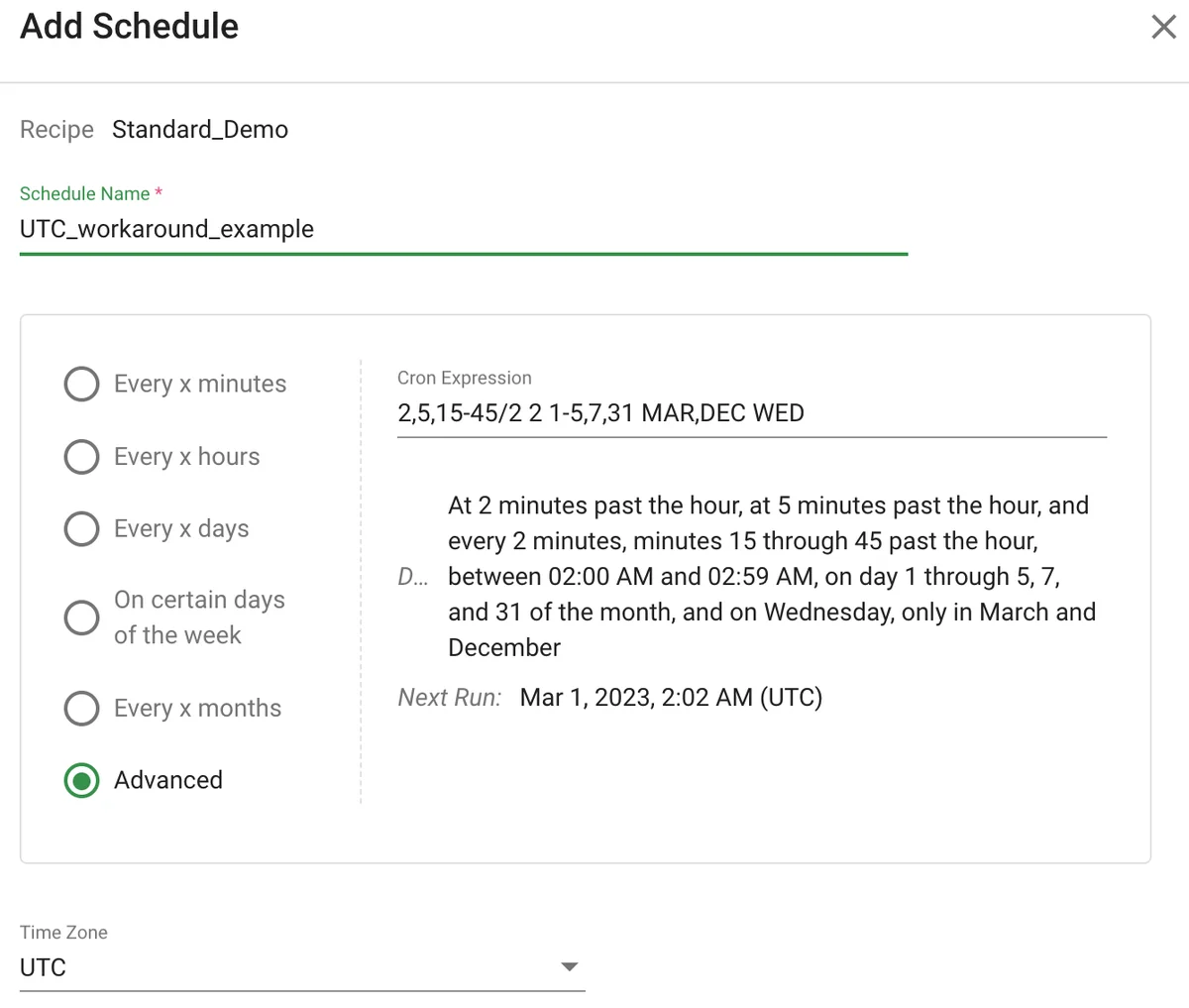Click the Cron Expression input field
This screenshot has width=1189, height=1008.
click(x=751, y=412)
